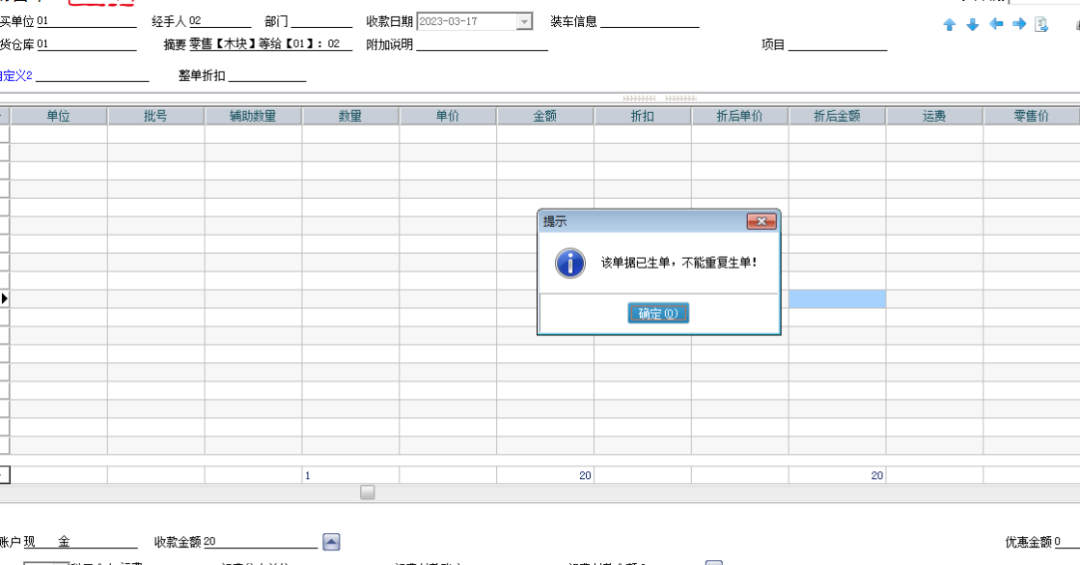Click the 附加说明 input field
The height and width of the screenshot is (565, 1080).
point(481,44)
